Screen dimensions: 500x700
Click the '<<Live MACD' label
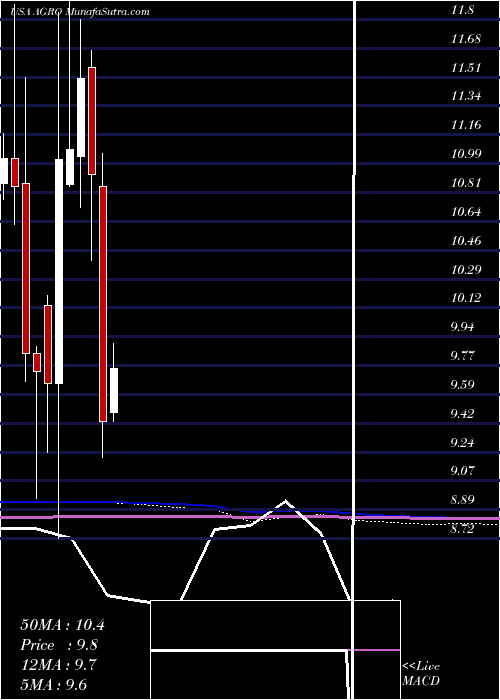pos(421,674)
